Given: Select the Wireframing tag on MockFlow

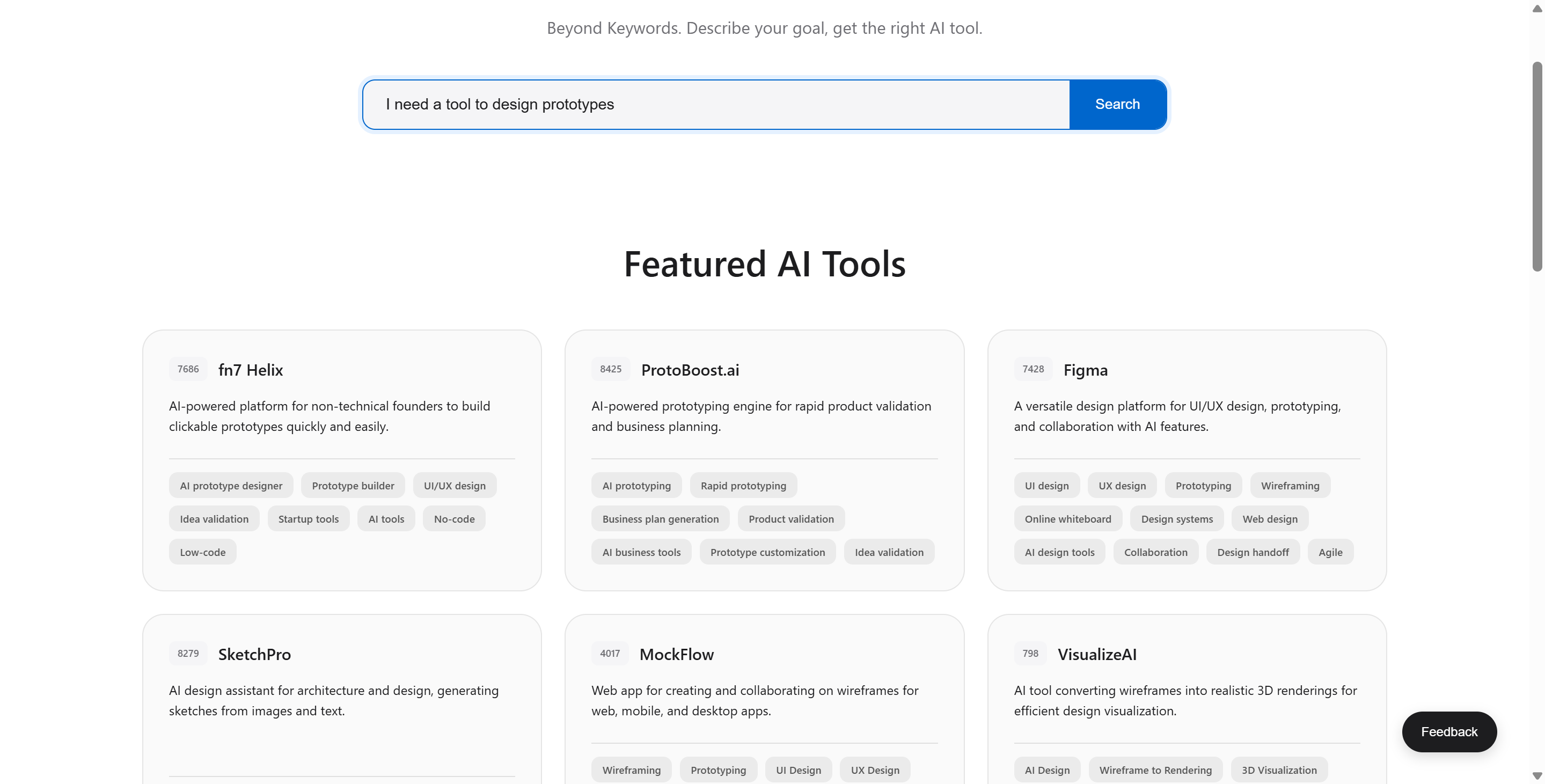Looking at the screenshot, I should tap(632, 770).
